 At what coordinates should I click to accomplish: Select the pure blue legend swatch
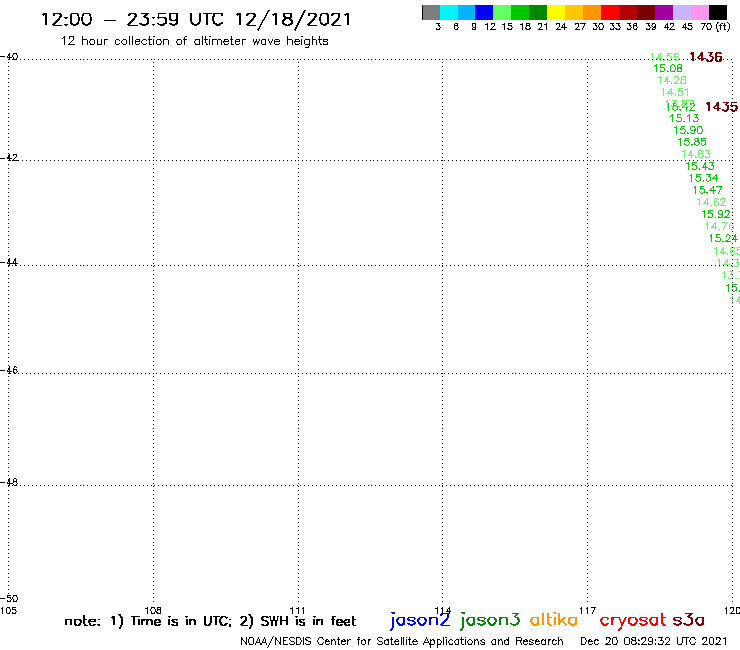tap(484, 12)
